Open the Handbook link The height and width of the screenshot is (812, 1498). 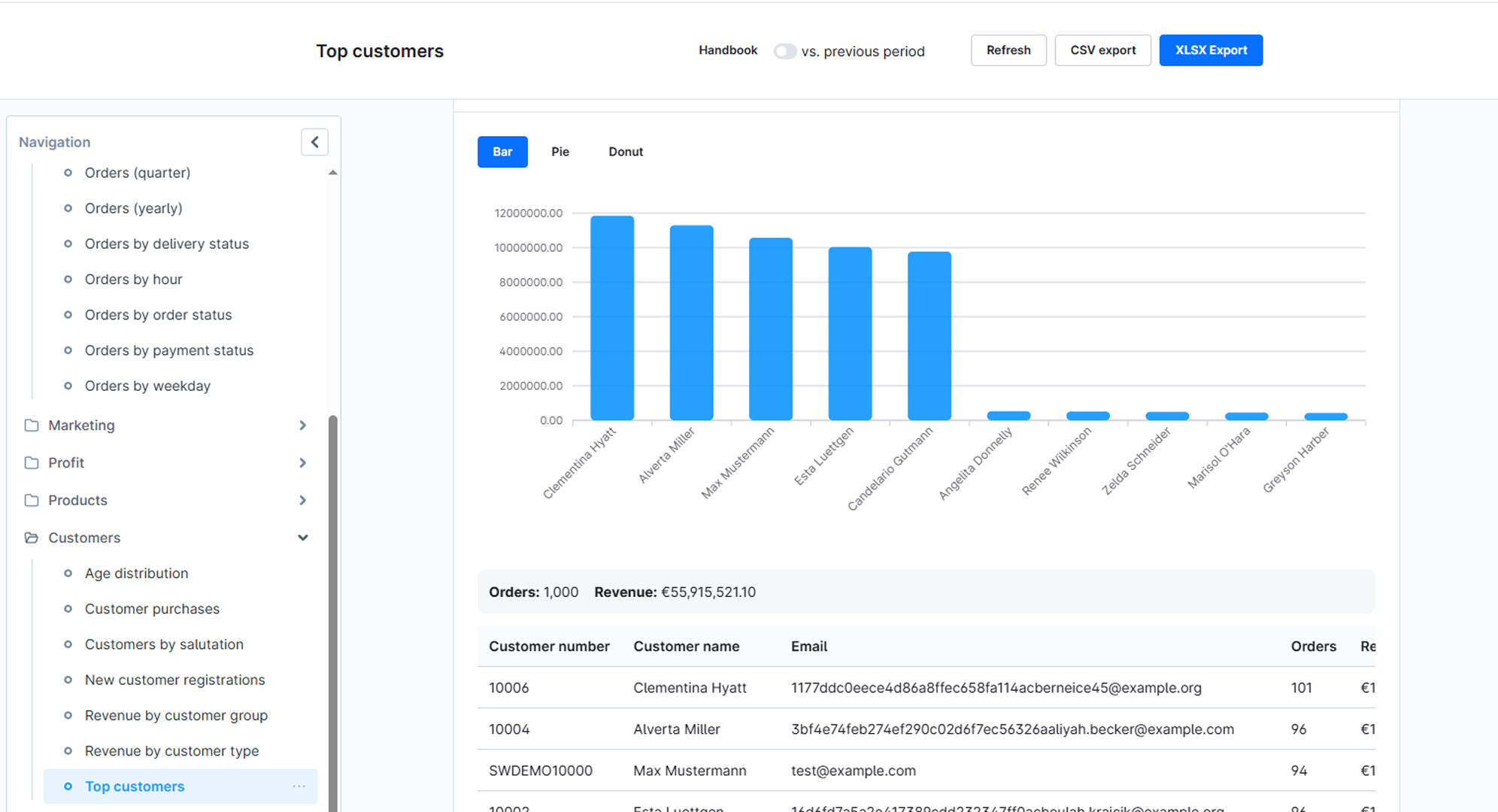coord(728,50)
